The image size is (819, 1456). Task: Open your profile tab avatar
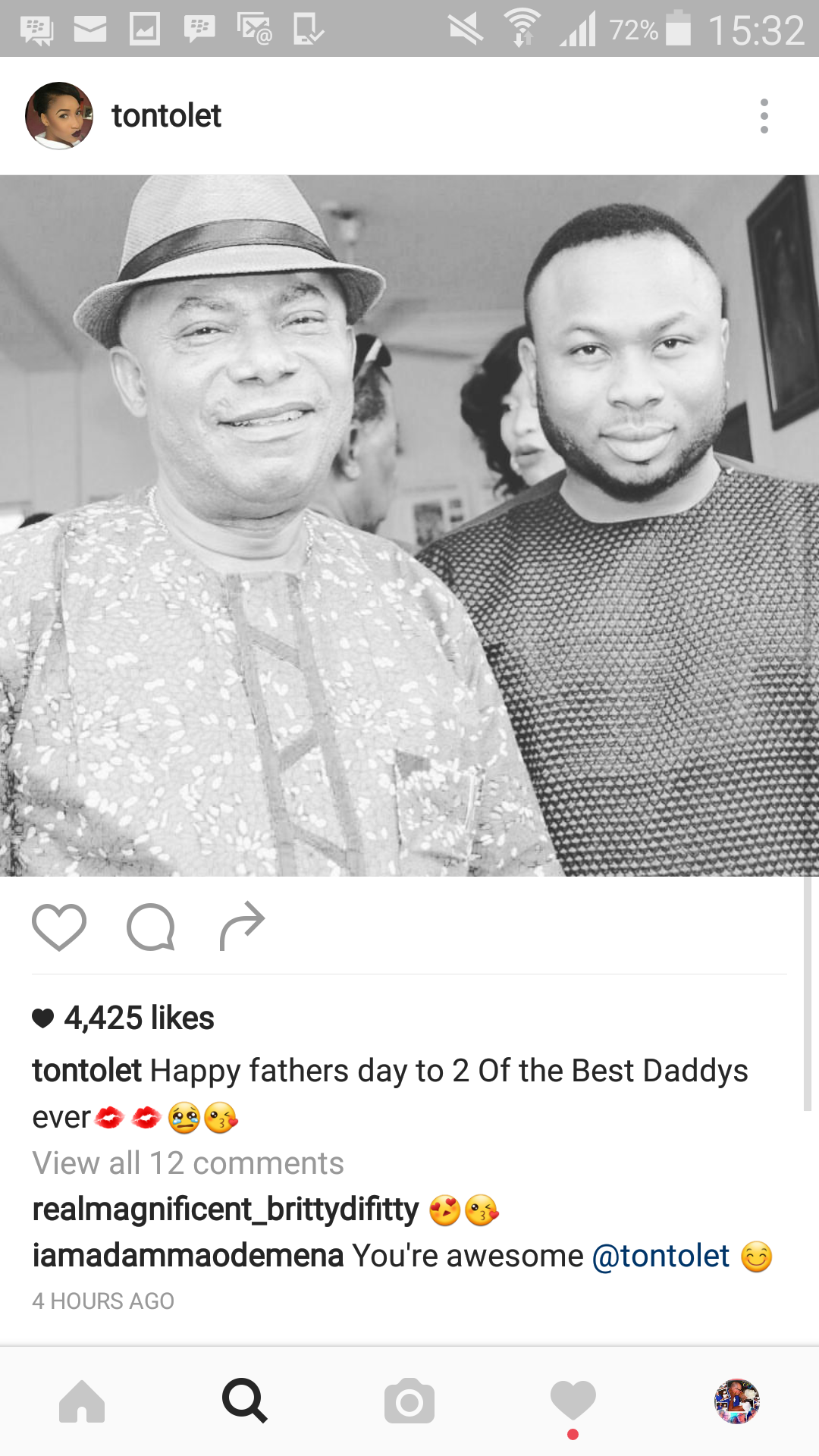pos(737,1401)
